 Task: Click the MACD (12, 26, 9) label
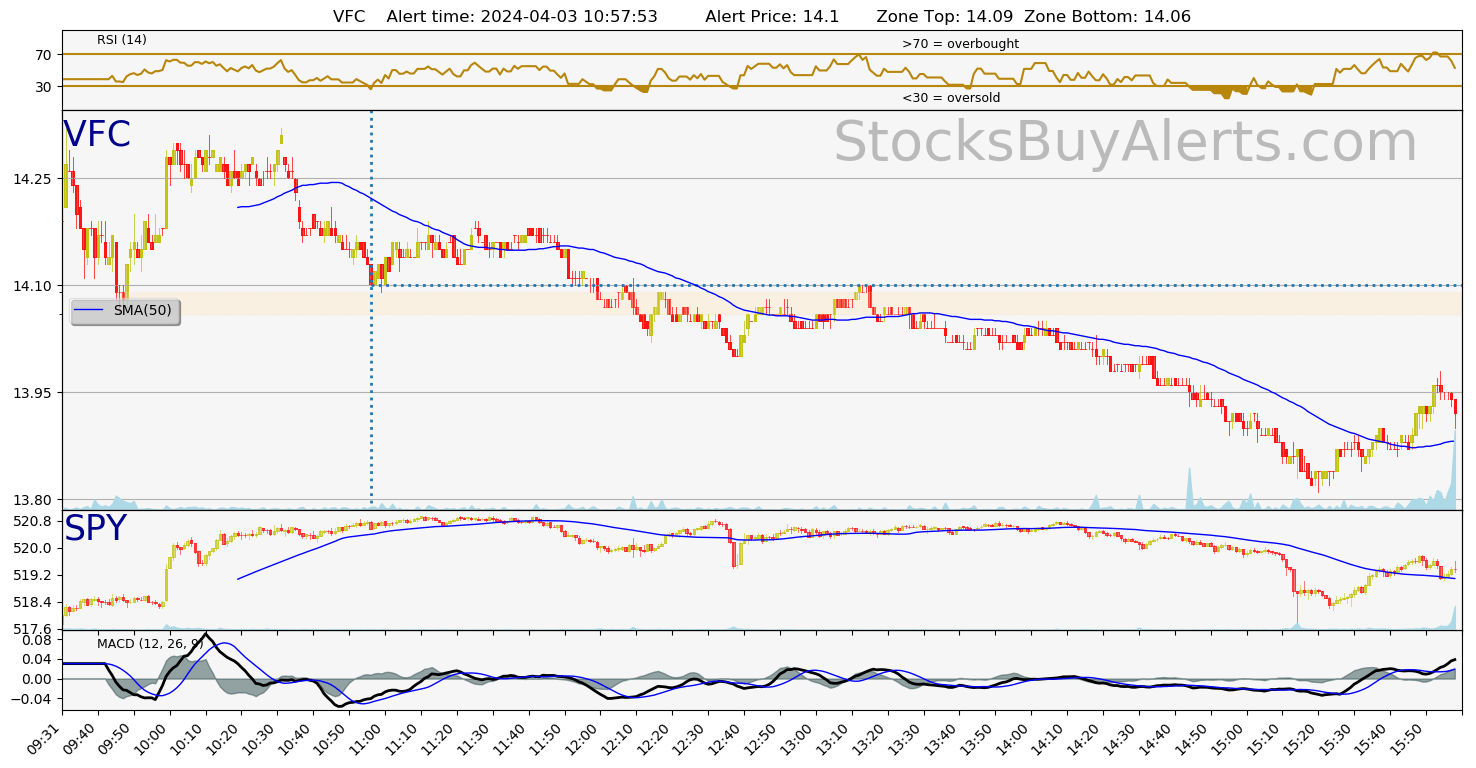pos(150,644)
